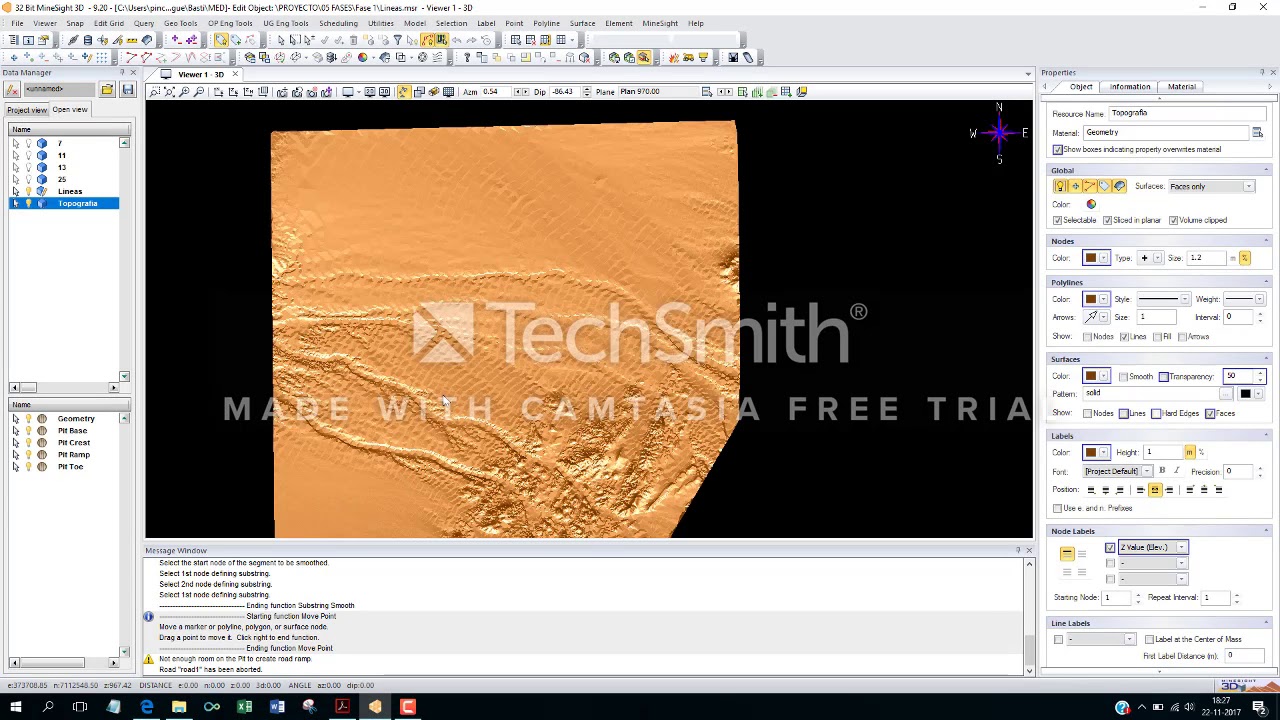The height and width of the screenshot is (720, 1280).
Task: Select the highlighted node label placement icon
Action: coord(1067,553)
